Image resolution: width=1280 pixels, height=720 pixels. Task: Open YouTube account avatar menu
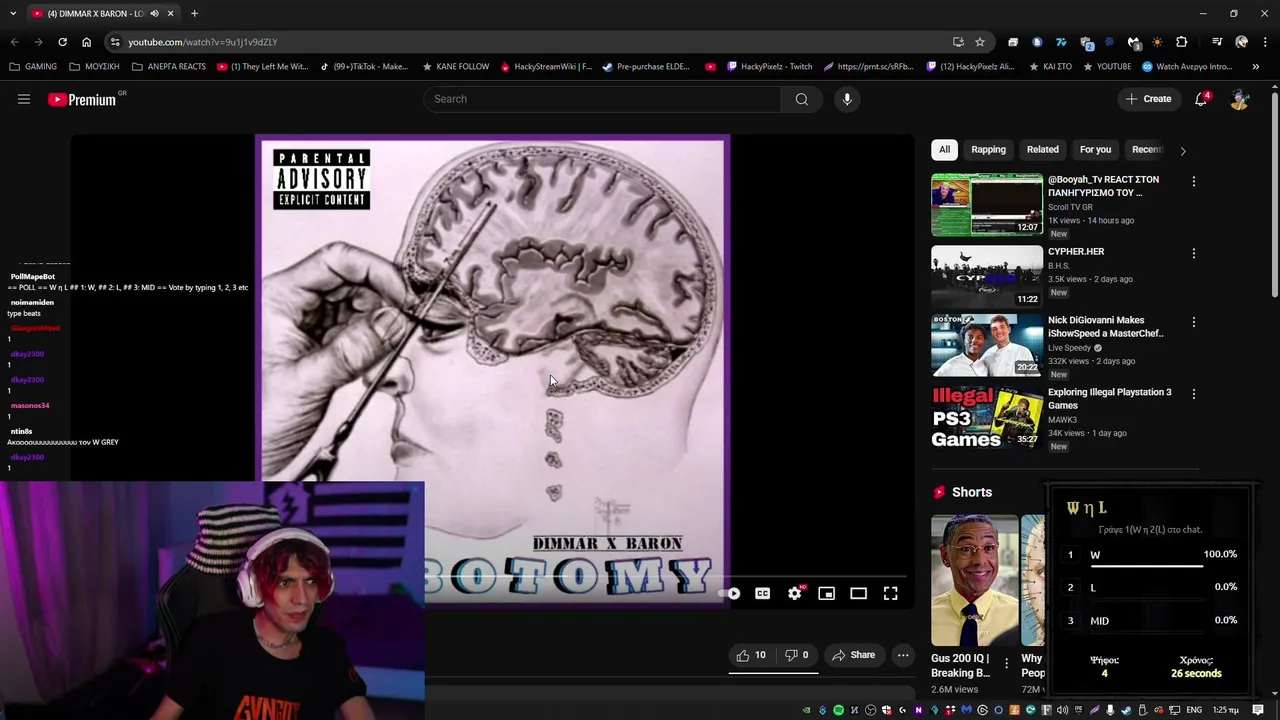pos(1240,99)
